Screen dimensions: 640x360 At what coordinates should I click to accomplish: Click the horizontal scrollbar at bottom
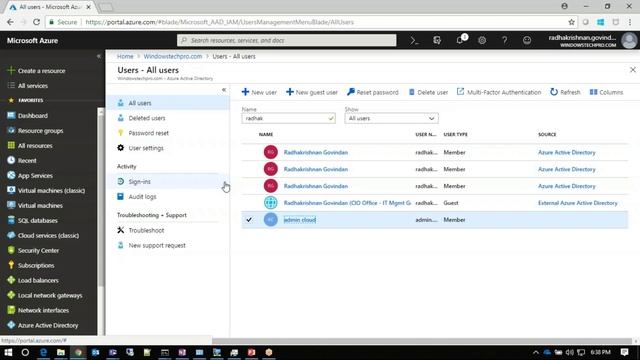[x=422, y=341]
